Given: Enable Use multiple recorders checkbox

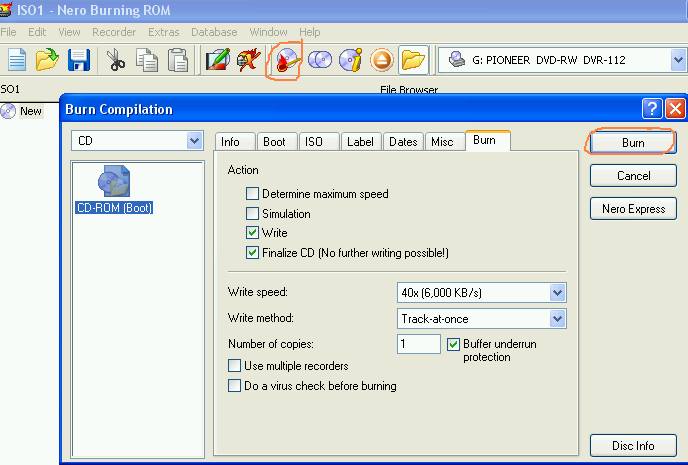Looking at the screenshot, I should tap(234, 365).
